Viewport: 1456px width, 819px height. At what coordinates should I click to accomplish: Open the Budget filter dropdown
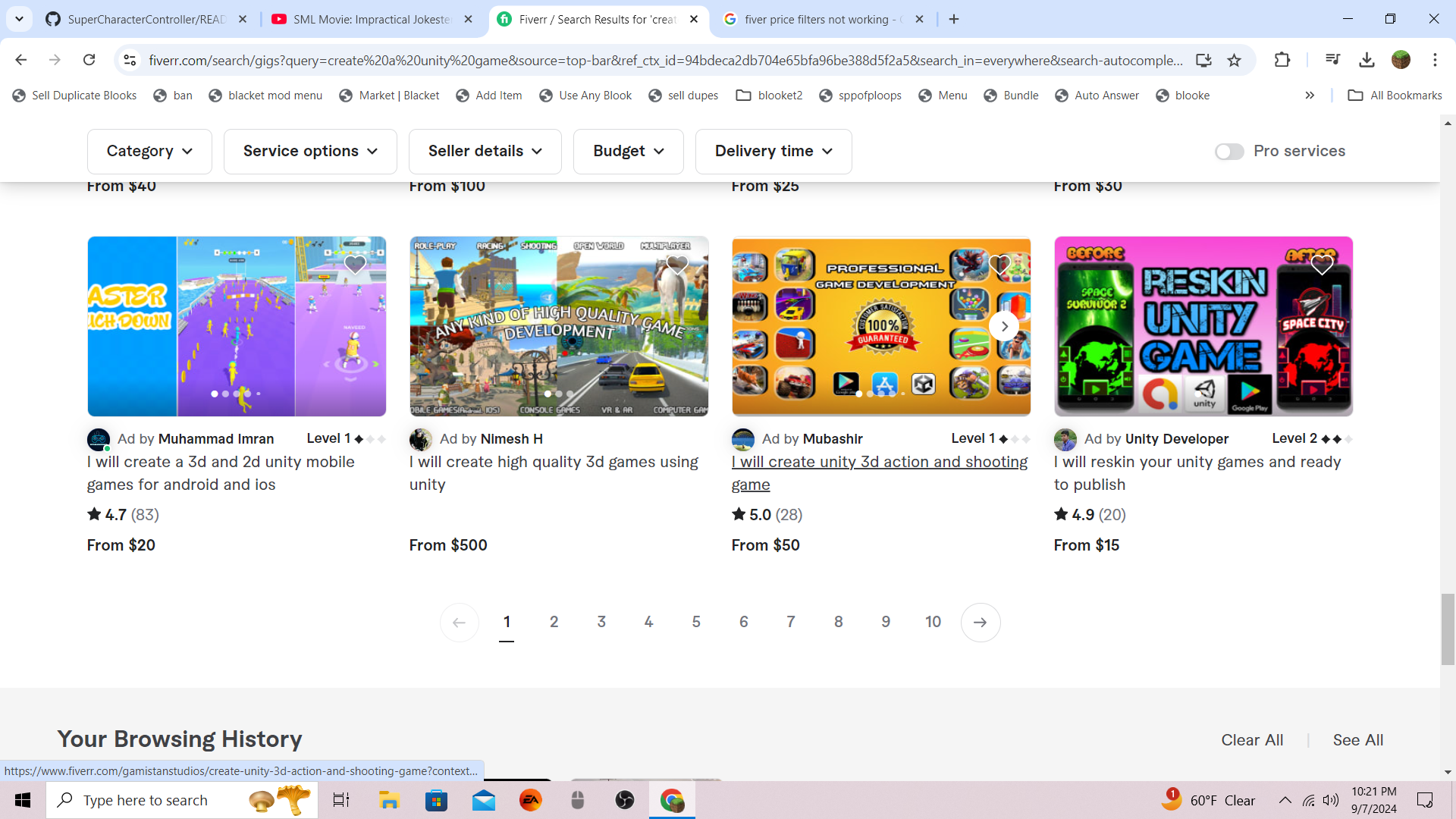point(628,152)
